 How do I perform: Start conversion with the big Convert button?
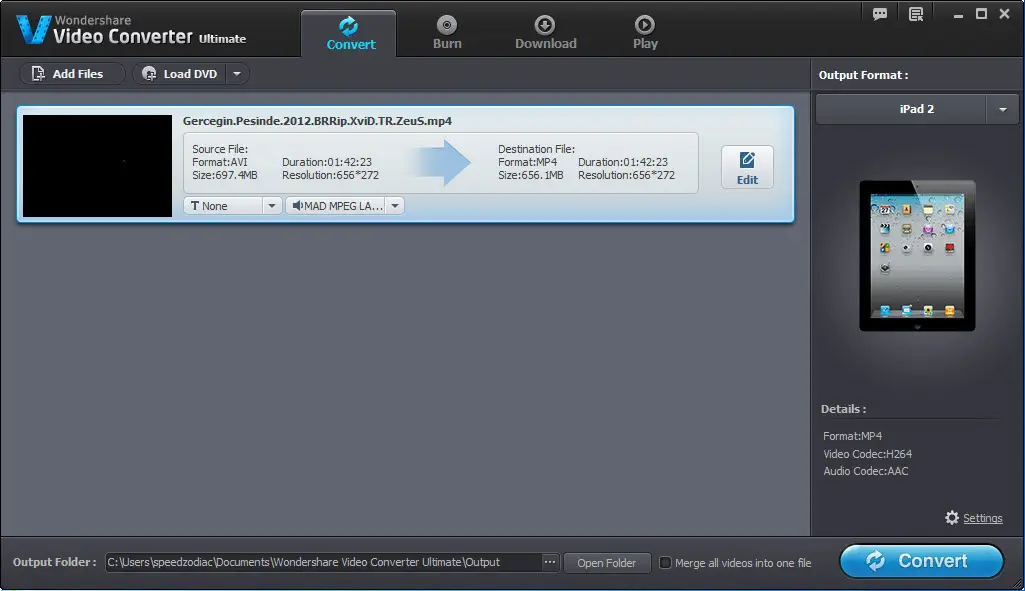[921, 561]
